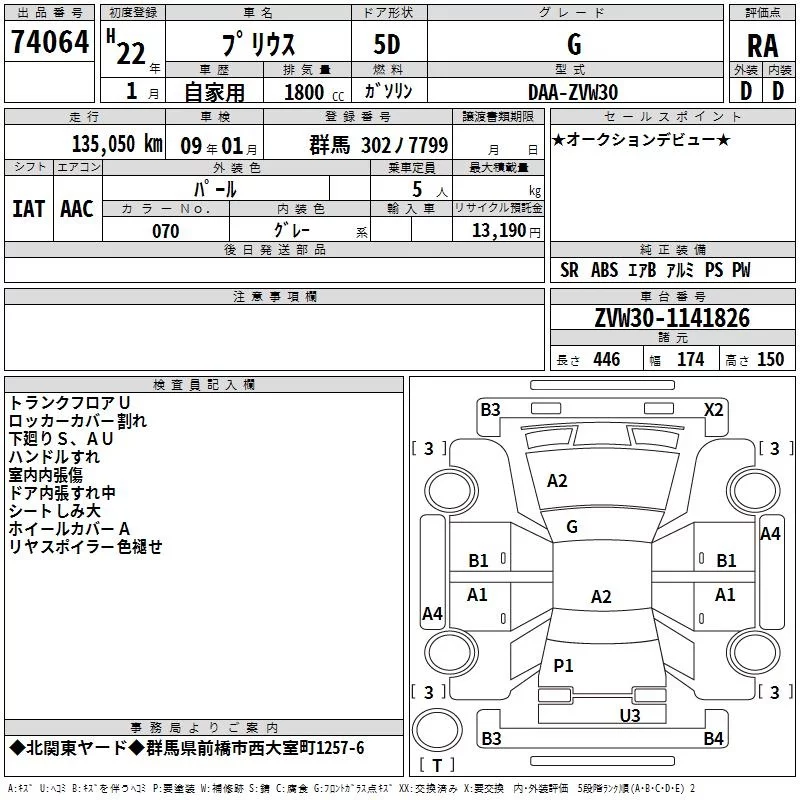Viewport: 800px width, 800px height.
Task: Select the エアB airbag equipment code
Action: pyautogui.click(x=642, y=270)
